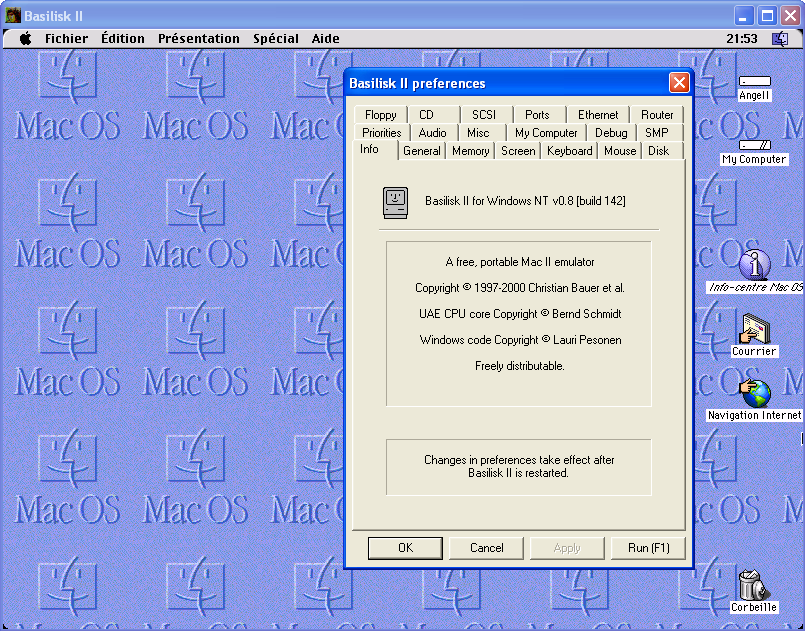
Task: Click 'Windows code Copyright © Lauri Pesonen' line
Action: (x=520, y=340)
